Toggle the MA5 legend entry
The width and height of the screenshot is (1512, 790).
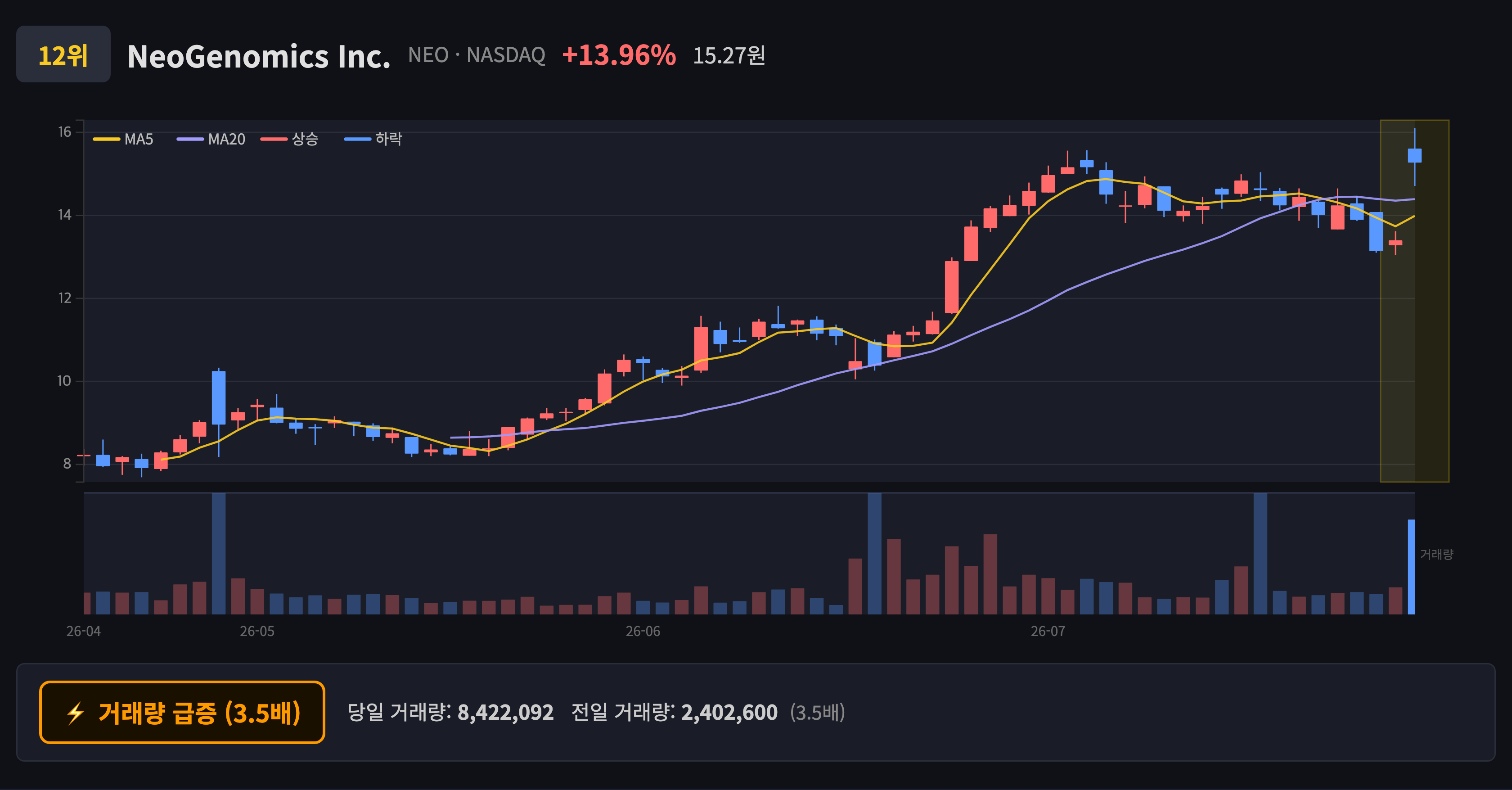(x=123, y=139)
